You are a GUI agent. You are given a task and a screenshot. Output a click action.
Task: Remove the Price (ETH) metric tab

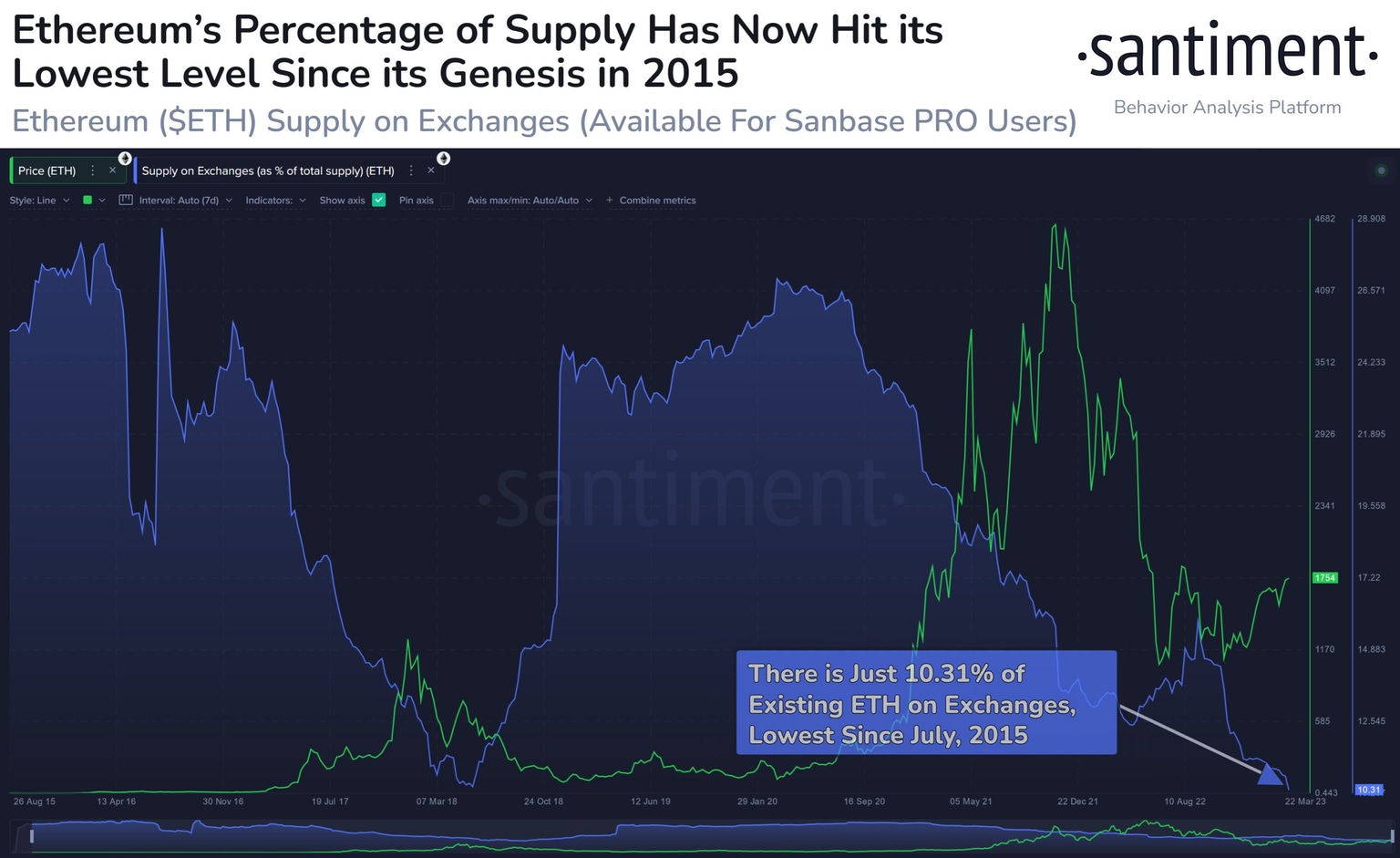pos(112,171)
